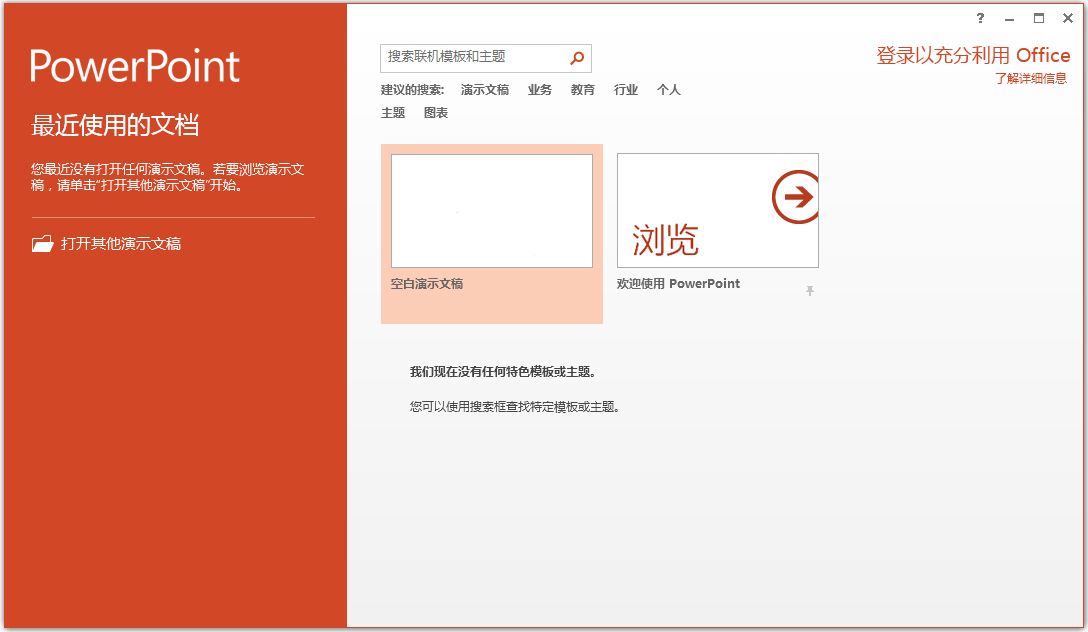
Task: Click the 业务 suggested search
Action: pos(539,89)
